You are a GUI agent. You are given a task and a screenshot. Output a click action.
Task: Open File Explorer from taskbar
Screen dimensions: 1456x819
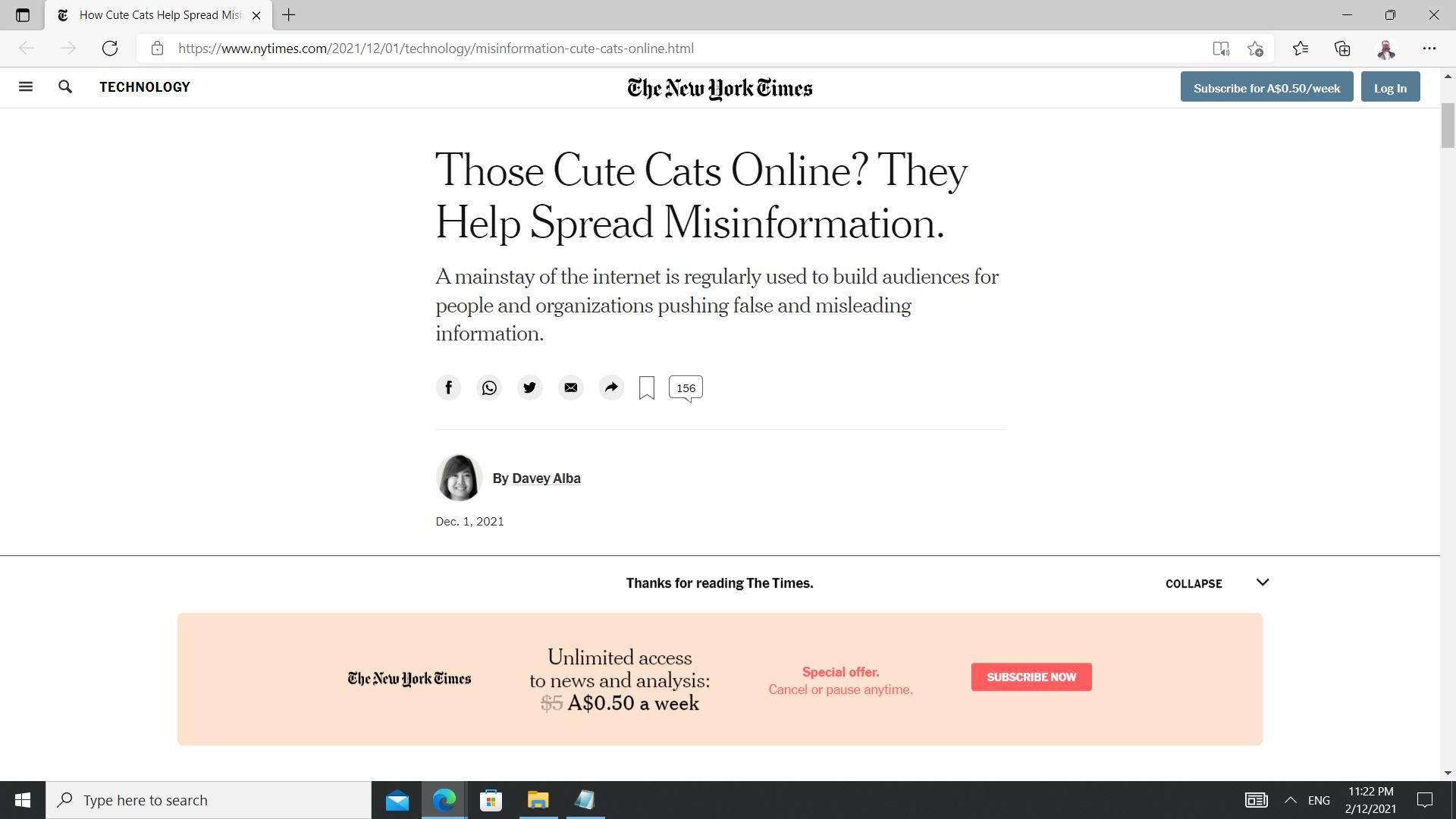[538, 800]
